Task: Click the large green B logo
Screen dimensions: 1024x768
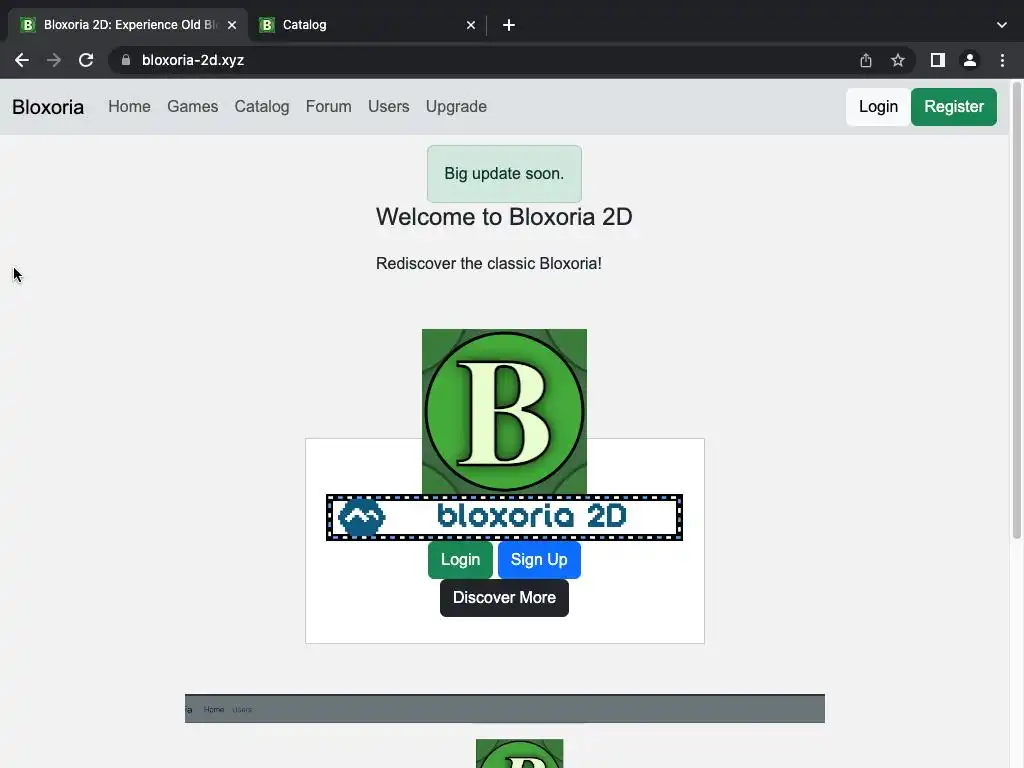Action: [x=504, y=411]
